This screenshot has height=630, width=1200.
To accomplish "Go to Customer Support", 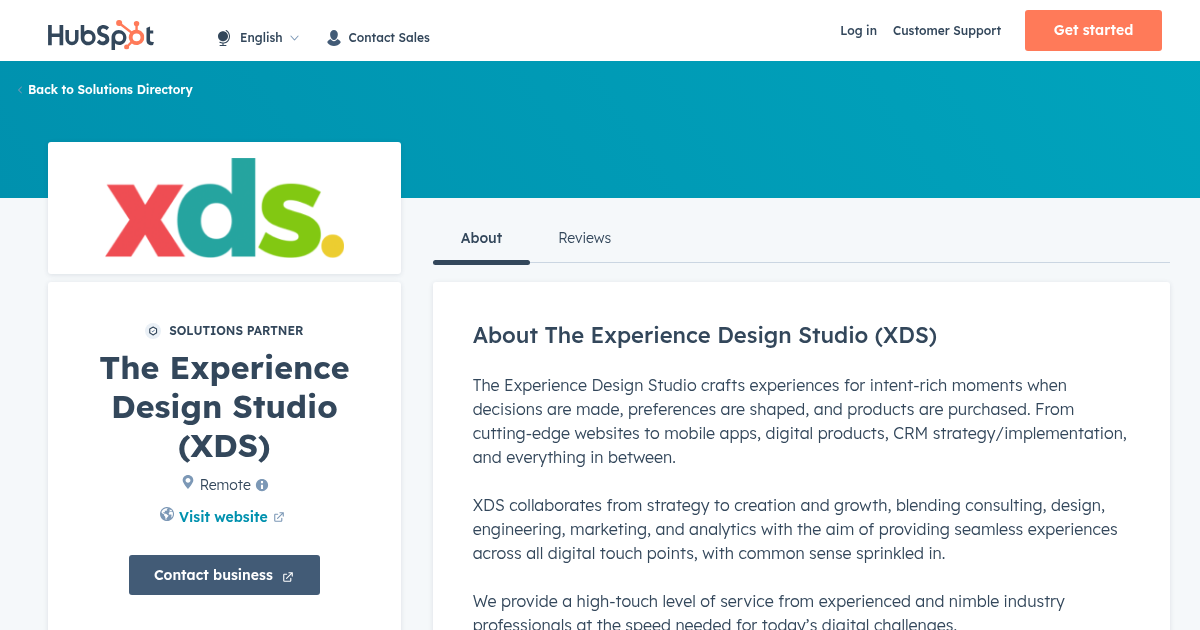I will pyautogui.click(x=946, y=31).
